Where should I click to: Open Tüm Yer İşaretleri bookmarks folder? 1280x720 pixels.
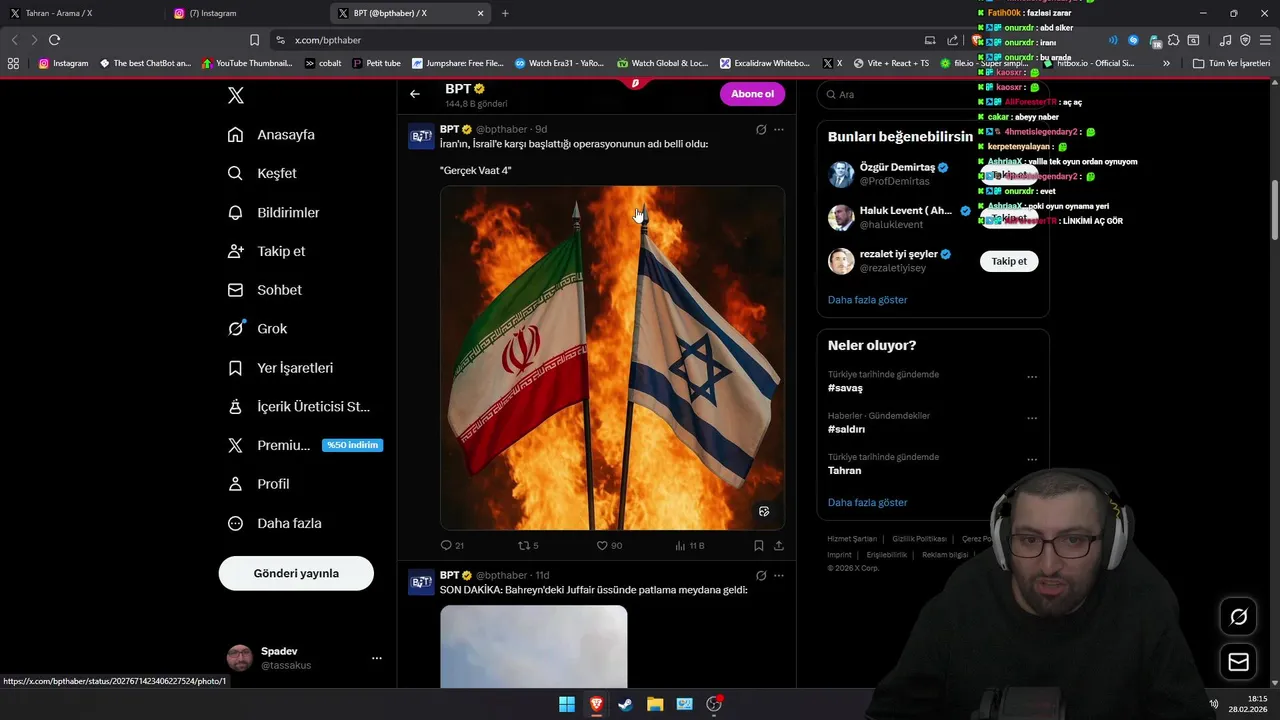coord(1231,63)
